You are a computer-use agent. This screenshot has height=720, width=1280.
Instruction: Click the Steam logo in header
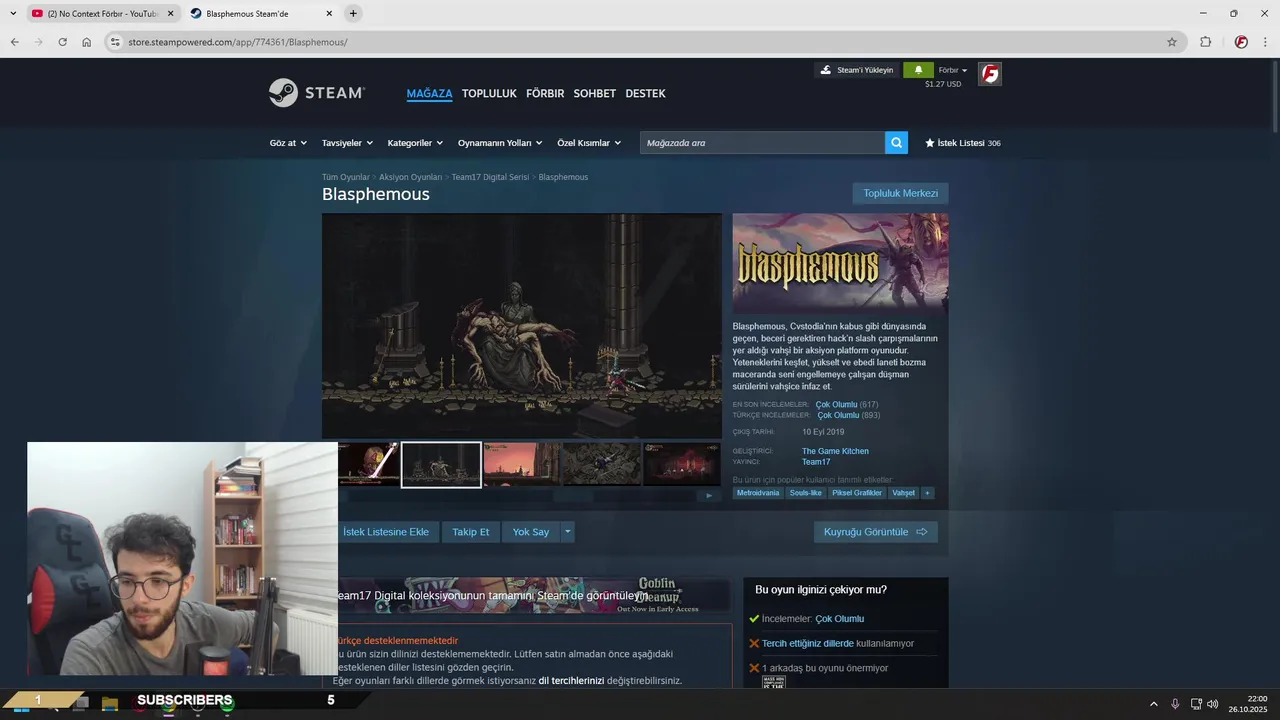click(316, 93)
